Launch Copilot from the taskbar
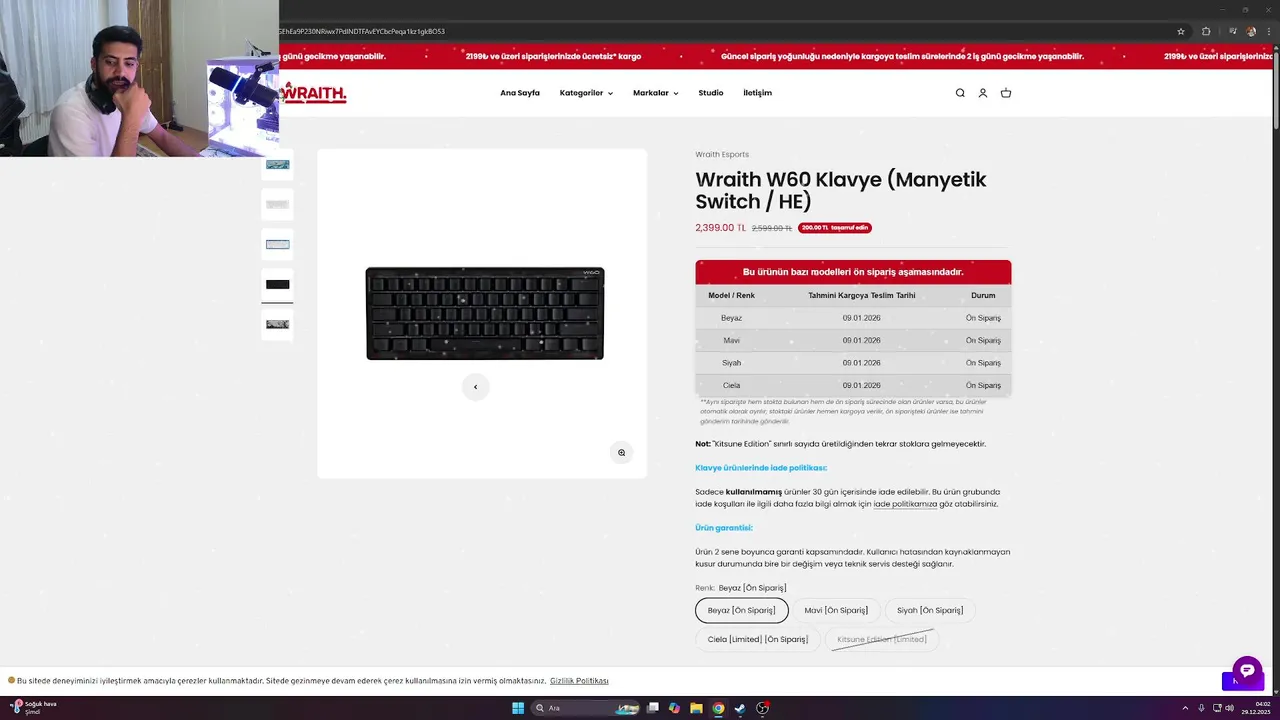This screenshot has width=1280, height=720. 674,708
